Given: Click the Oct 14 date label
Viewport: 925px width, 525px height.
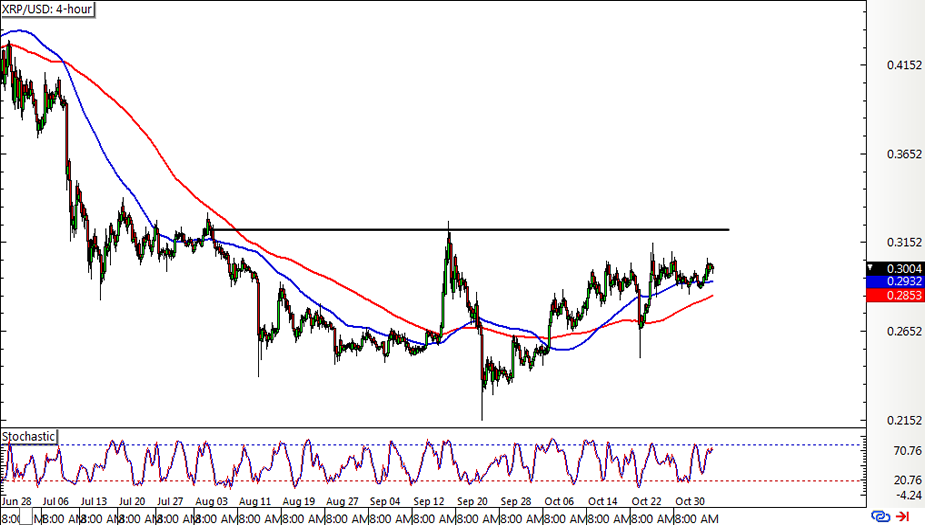Looking at the screenshot, I should click(x=603, y=501).
